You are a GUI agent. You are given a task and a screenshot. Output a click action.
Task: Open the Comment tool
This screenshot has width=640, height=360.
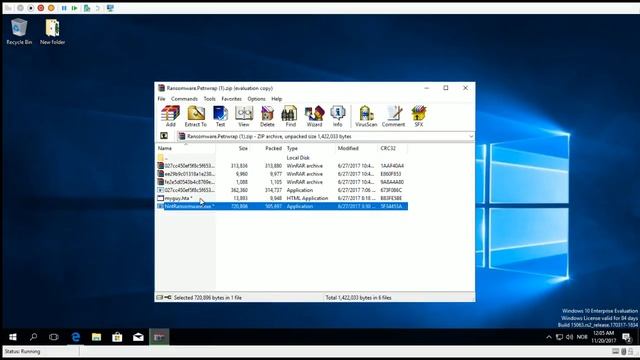point(393,116)
